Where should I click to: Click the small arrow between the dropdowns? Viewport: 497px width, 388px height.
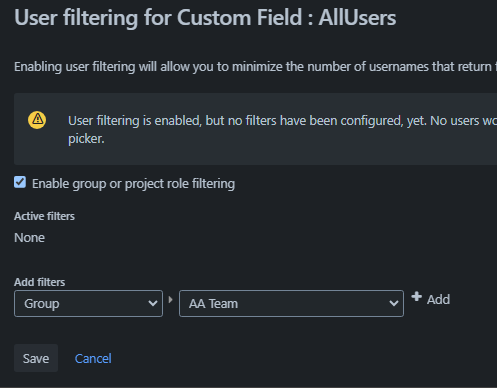click(x=171, y=300)
